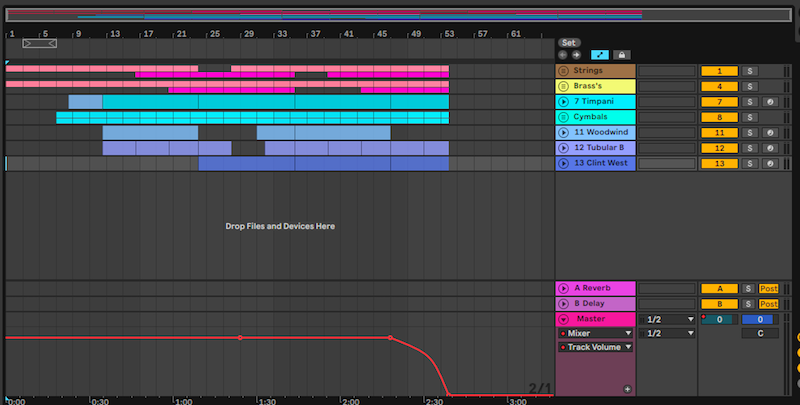
Task: Click the Cymbals group track icon
Action: [x=564, y=117]
